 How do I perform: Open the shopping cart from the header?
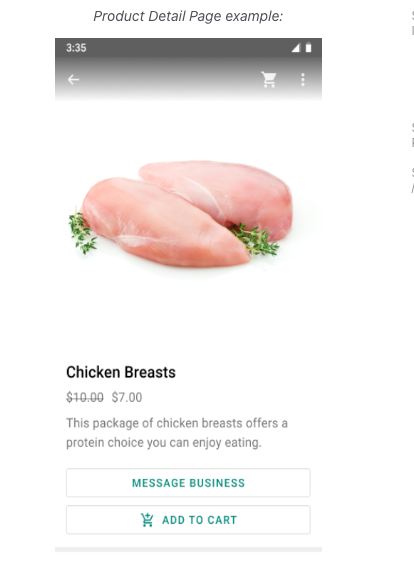point(269,80)
